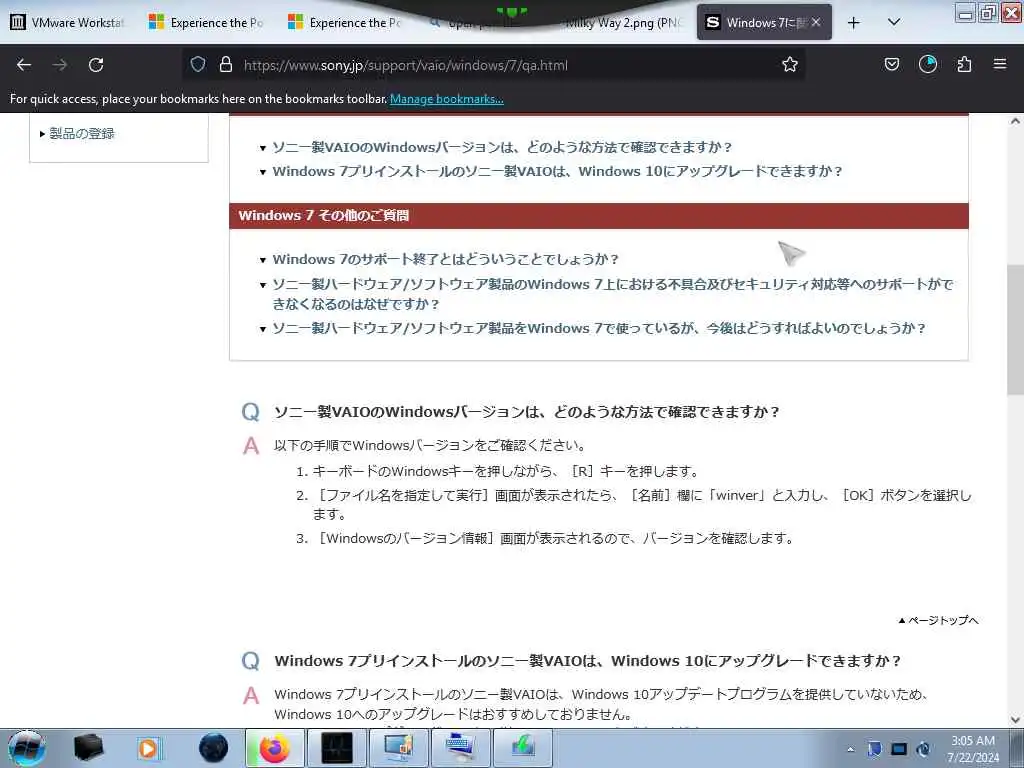
Task: Click the forward navigation arrow
Action: pos(59,65)
